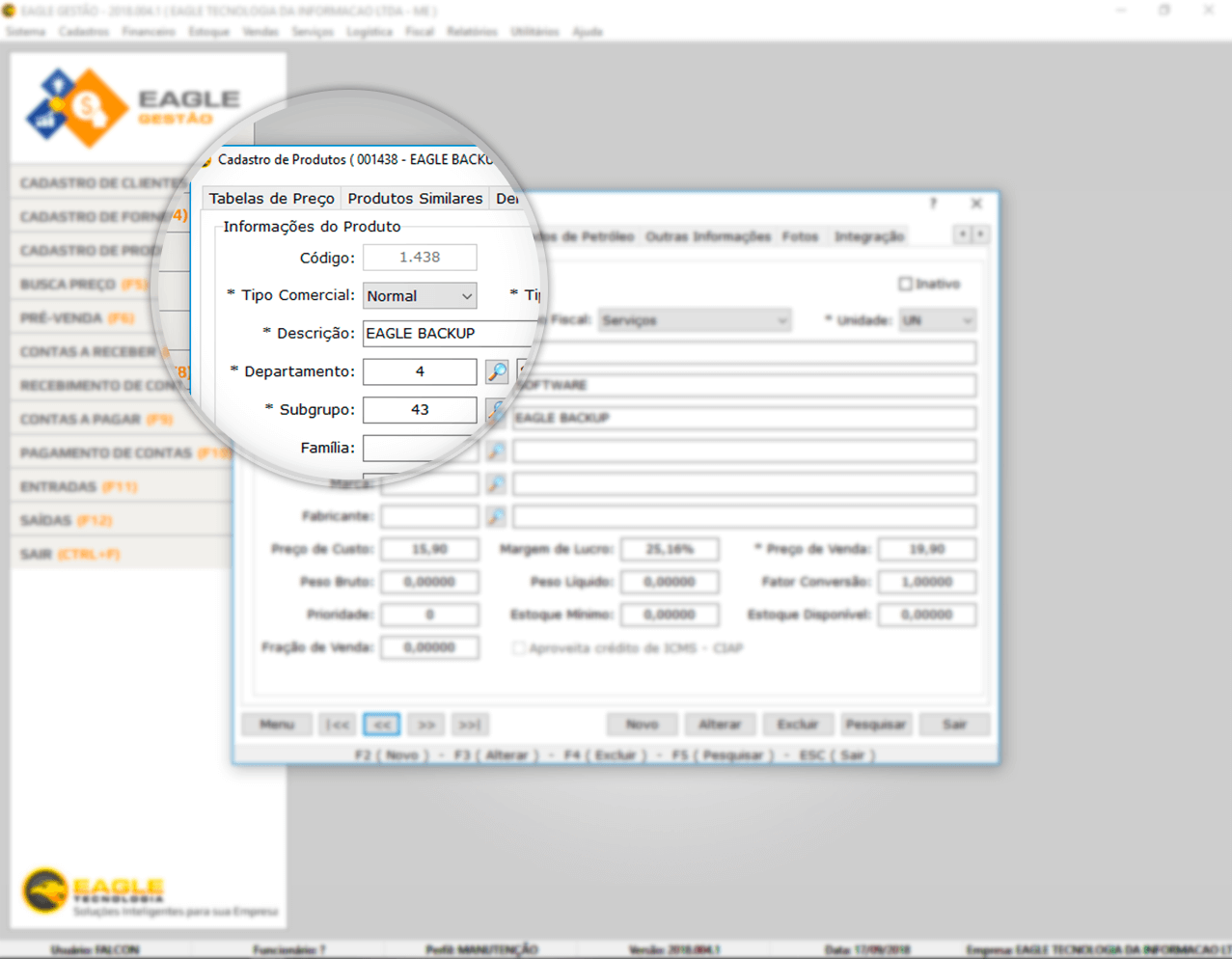Image resolution: width=1232 pixels, height=959 pixels.
Task: Click the Pesquisar button
Action: tap(876, 725)
